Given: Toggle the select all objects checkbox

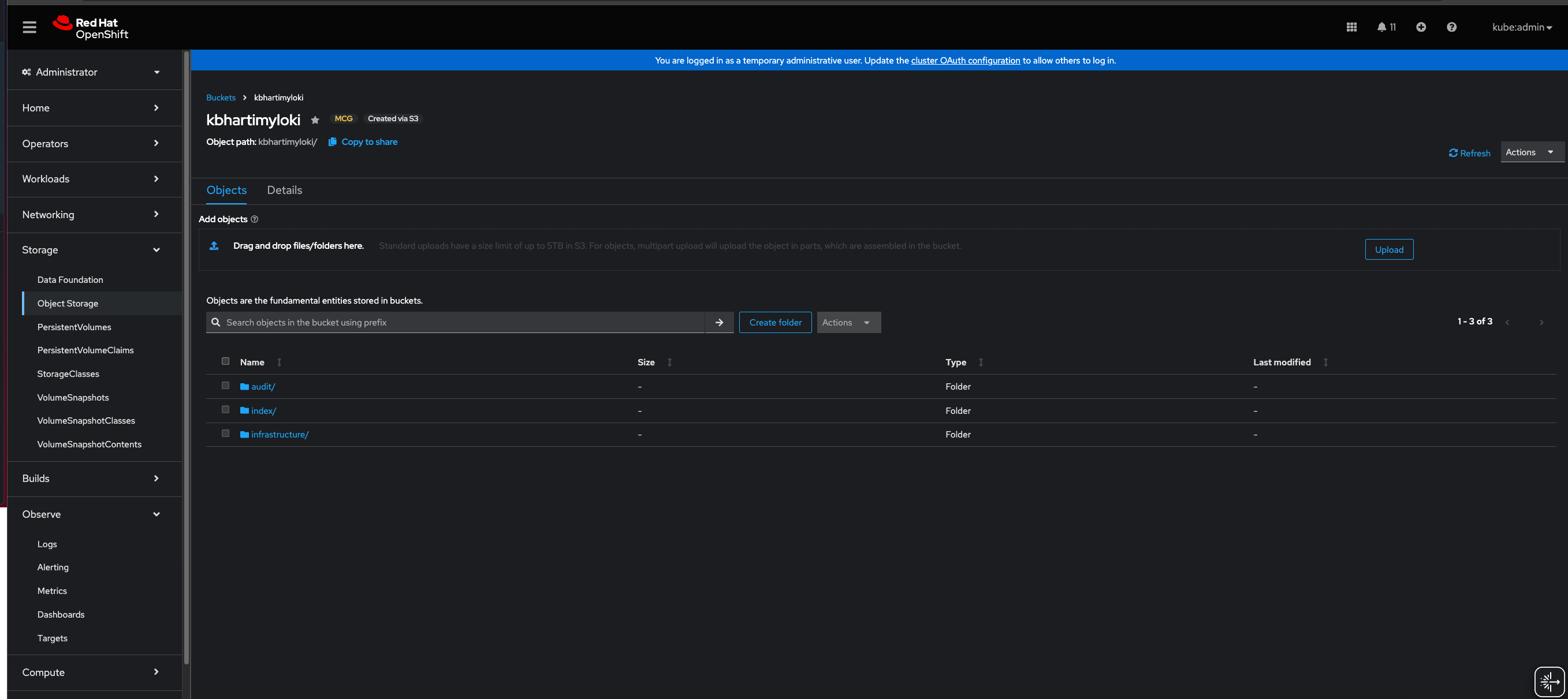Looking at the screenshot, I should (225, 361).
